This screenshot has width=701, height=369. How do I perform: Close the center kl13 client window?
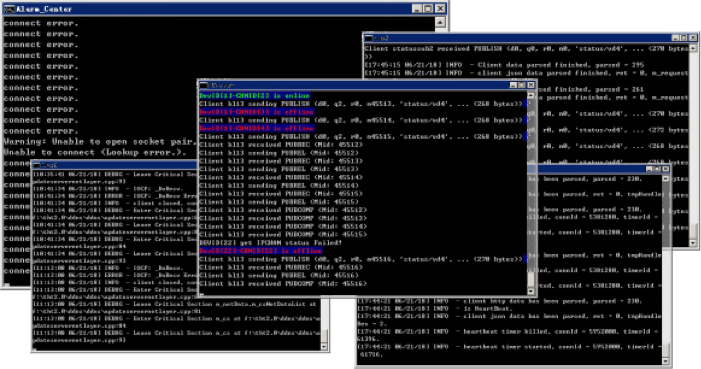pyautogui.click(x=531, y=85)
